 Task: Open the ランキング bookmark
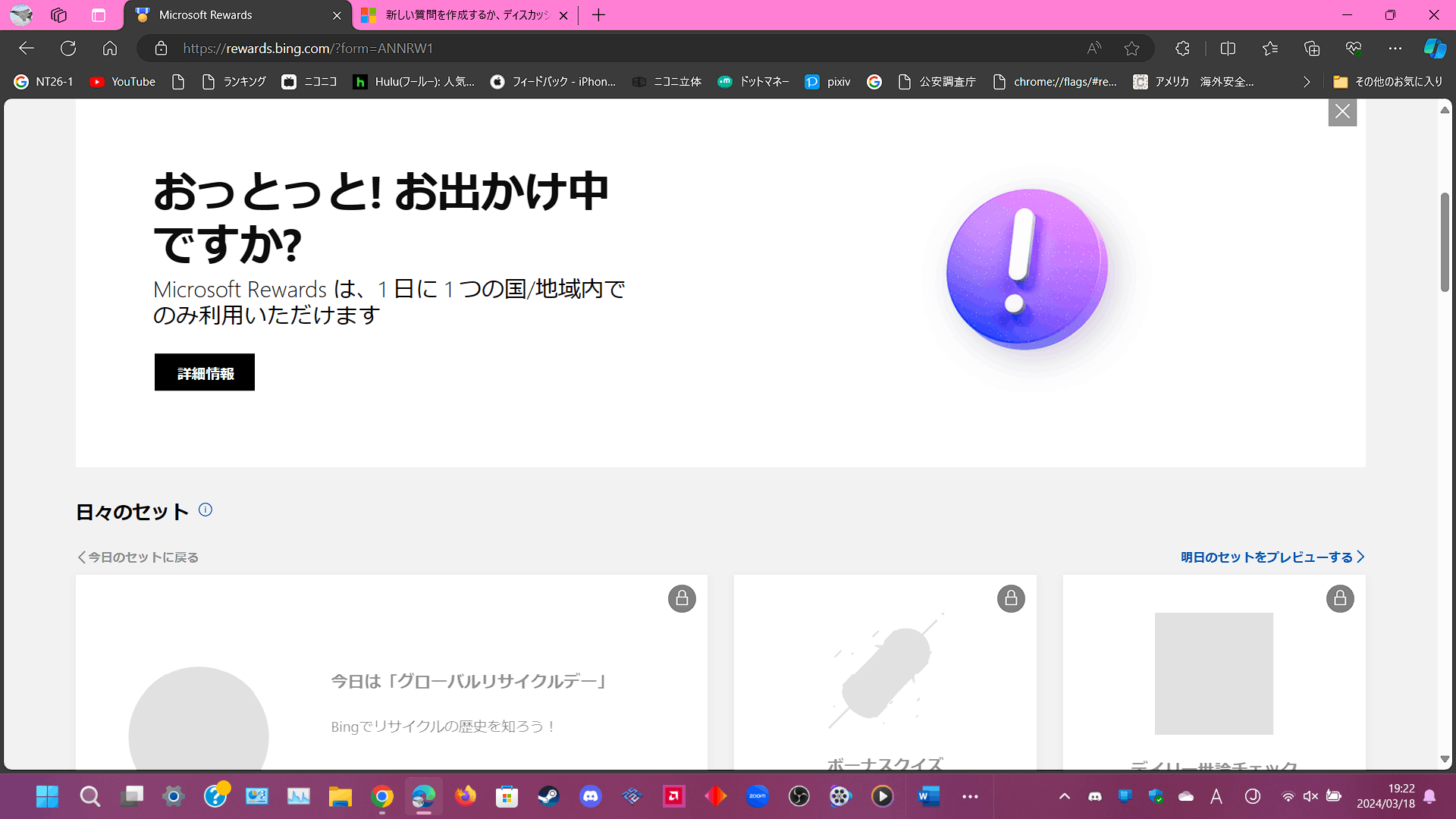pyautogui.click(x=234, y=82)
